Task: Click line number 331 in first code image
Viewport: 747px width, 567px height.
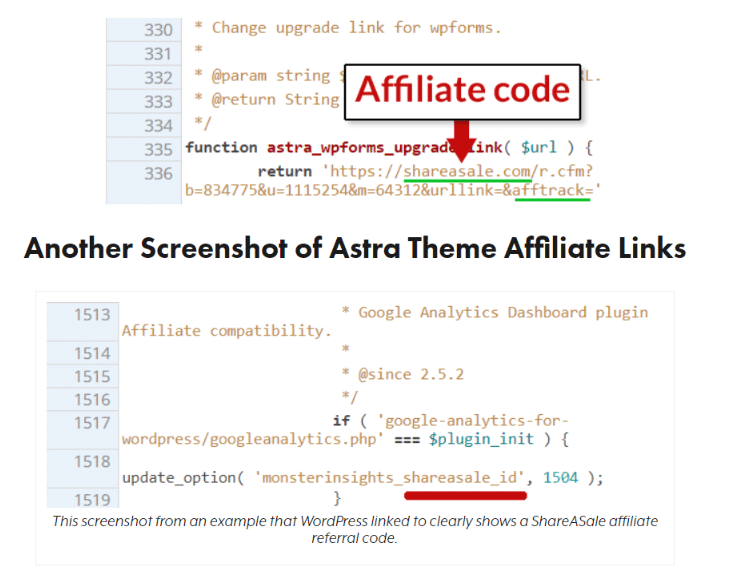Action: [x=158, y=54]
